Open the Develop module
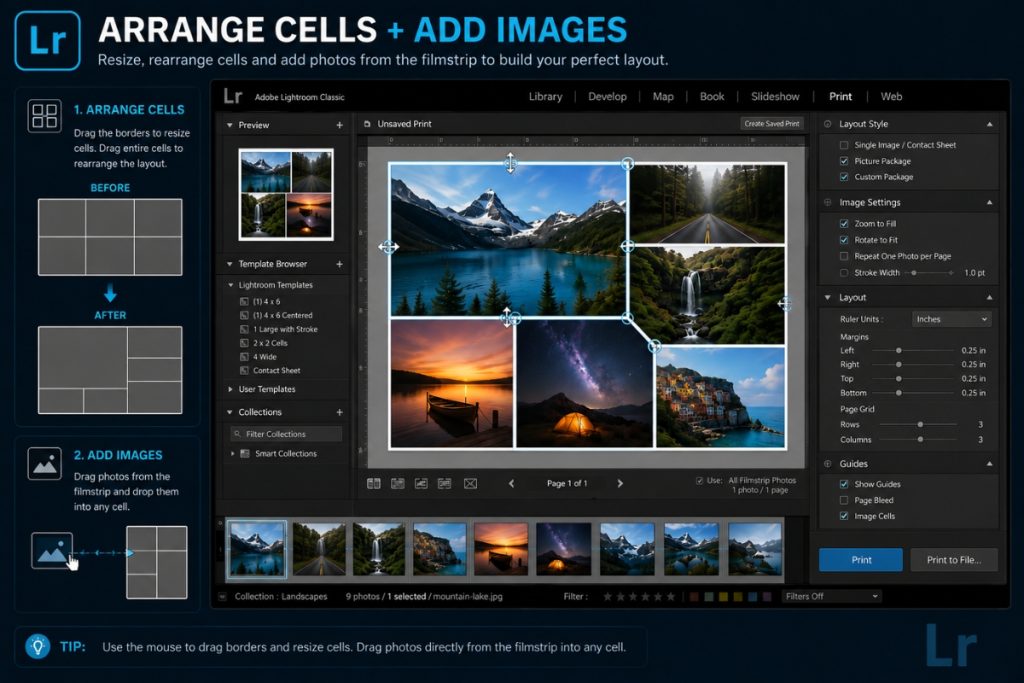The image size is (1024, 683). coord(607,96)
